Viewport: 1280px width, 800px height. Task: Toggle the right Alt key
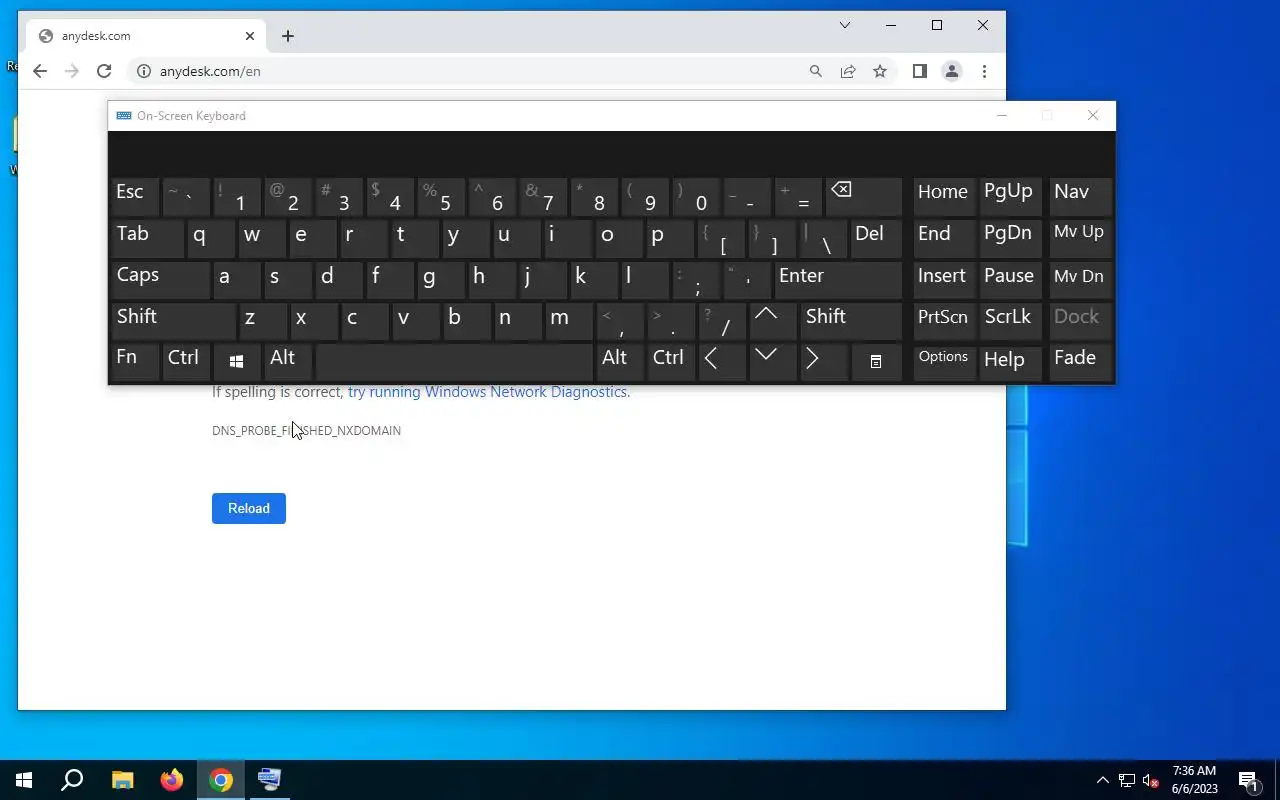[x=620, y=362]
